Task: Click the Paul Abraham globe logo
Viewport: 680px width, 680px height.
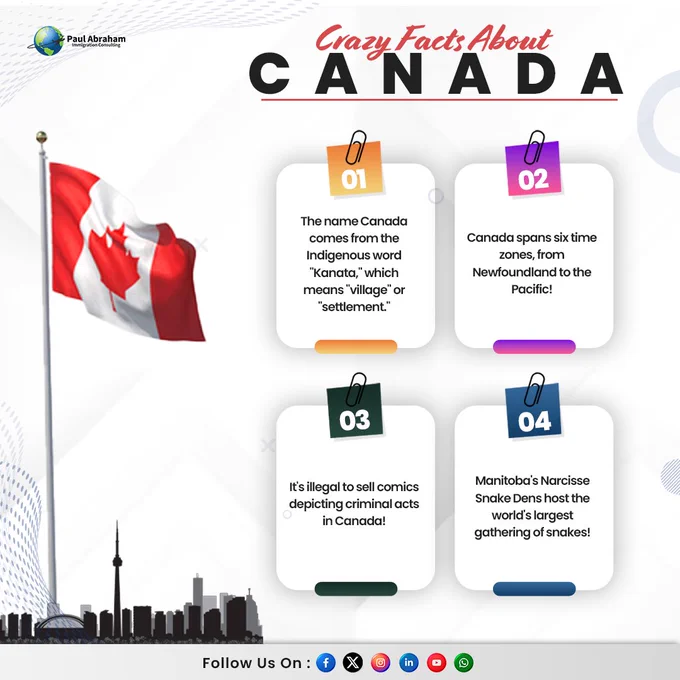Action: [x=48, y=41]
